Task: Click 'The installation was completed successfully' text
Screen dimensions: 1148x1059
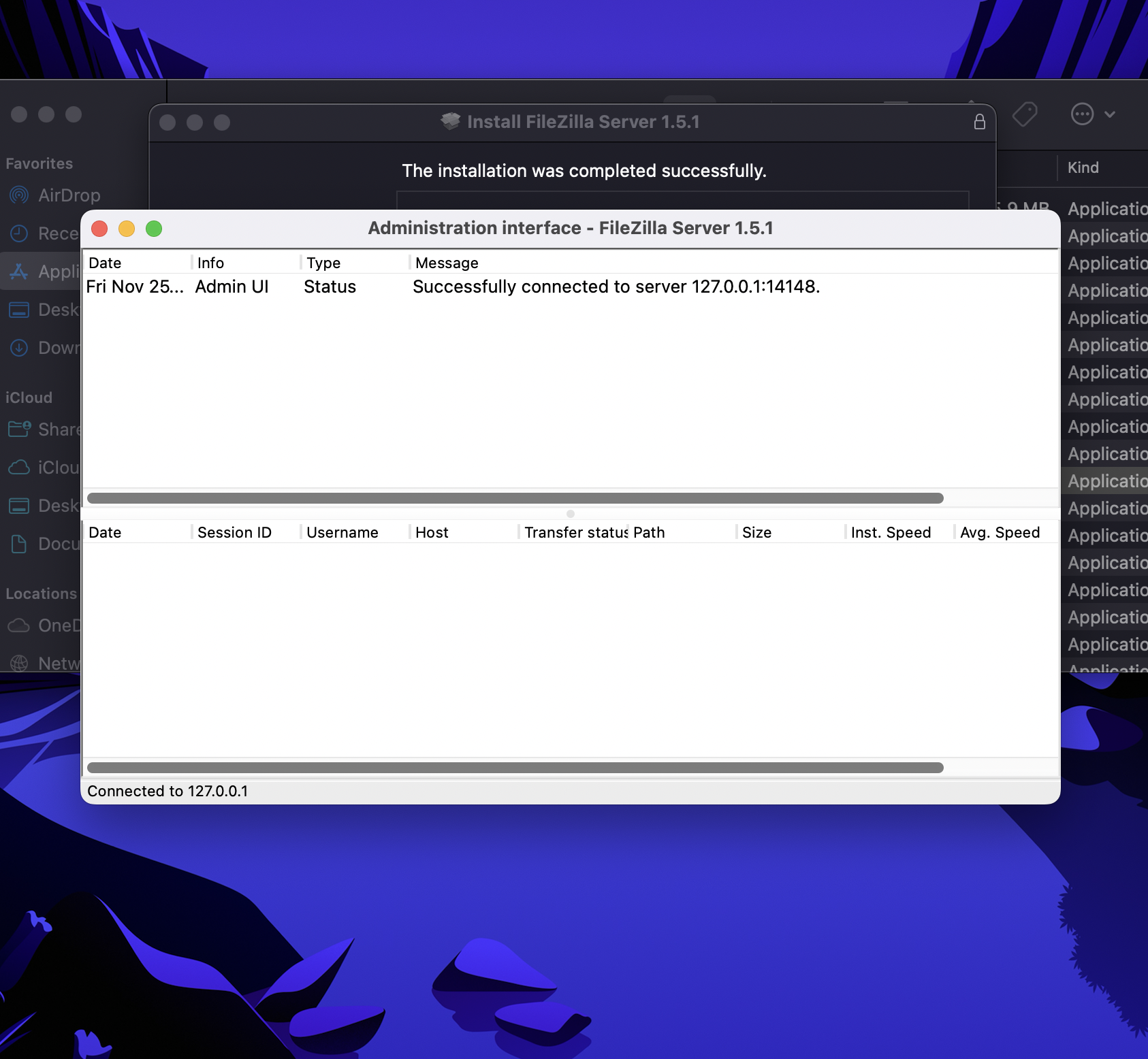Action: (x=584, y=171)
